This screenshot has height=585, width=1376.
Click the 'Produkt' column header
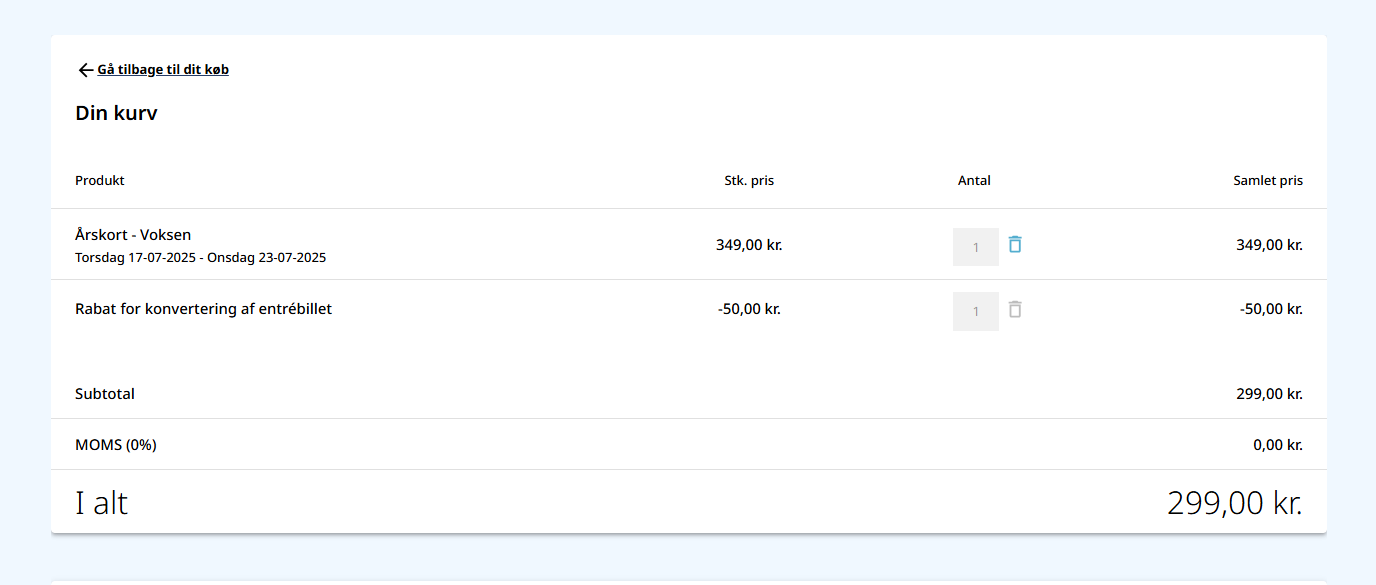point(100,181)
